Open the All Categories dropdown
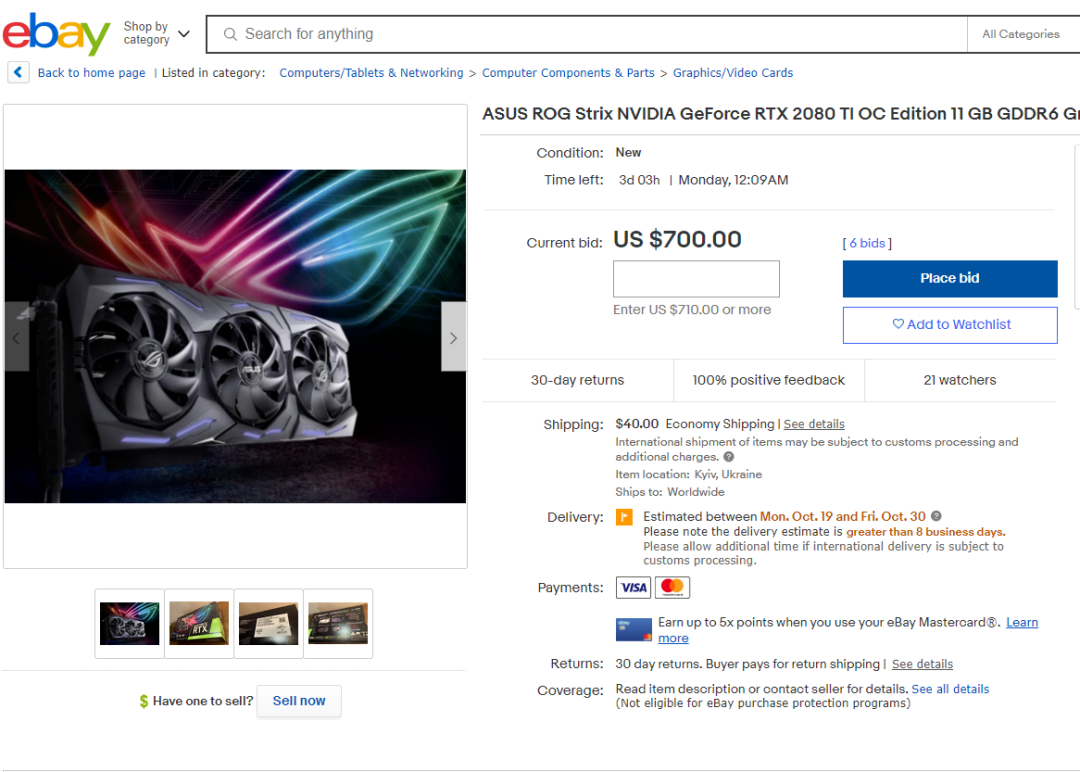This screenshot has height=772, width=1080. point(1020,34)
